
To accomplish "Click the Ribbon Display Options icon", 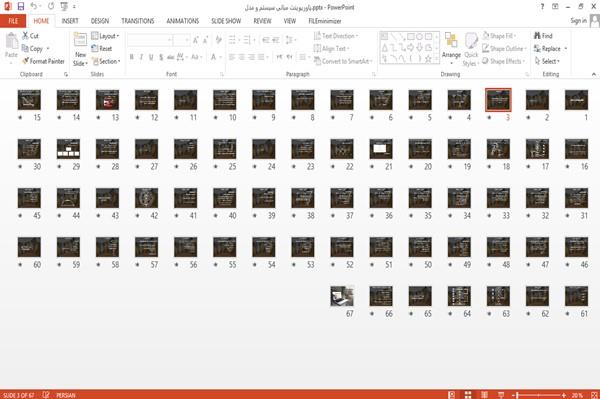I will tap(555, 7).
